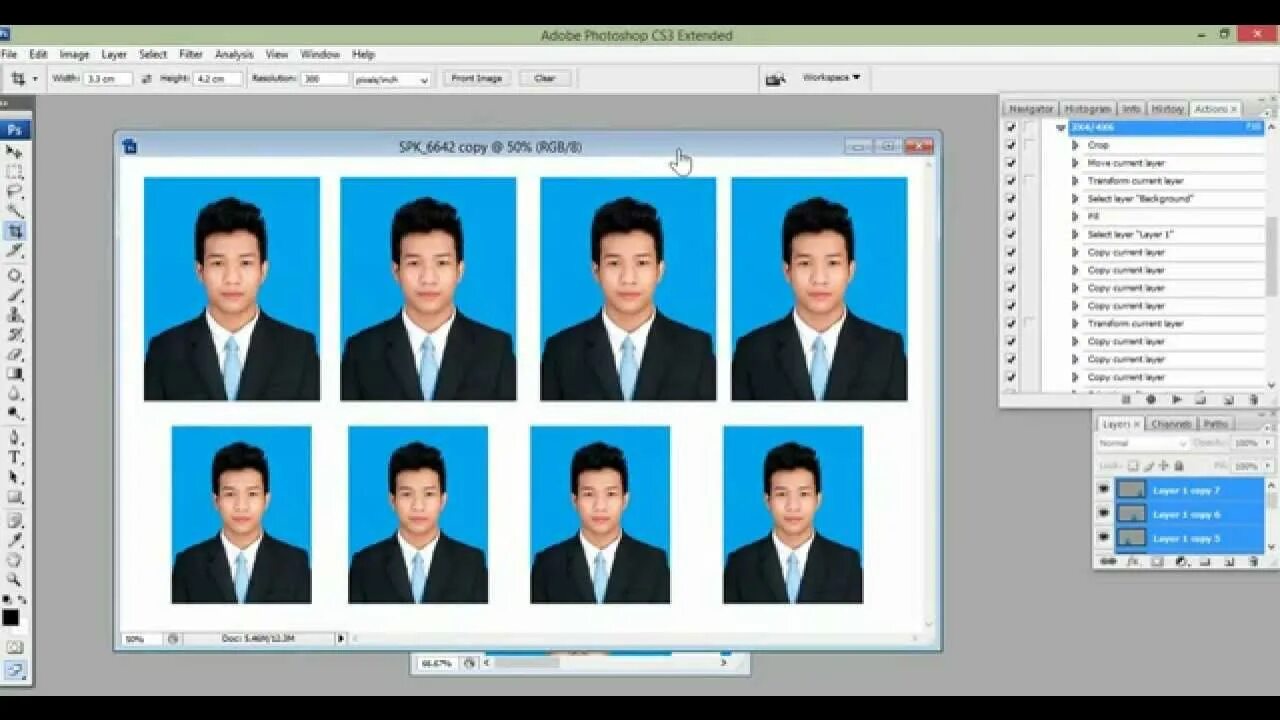Uncheck the Crop step checkbox
Image resolution: width=1280 pixels, height=720 pixels.
1011,145
